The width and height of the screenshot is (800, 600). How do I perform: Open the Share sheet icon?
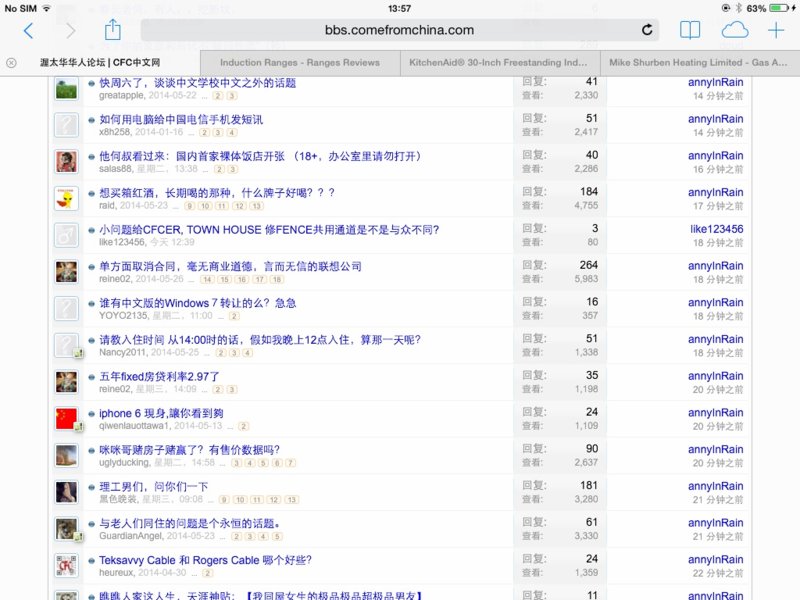pos(113,30)
